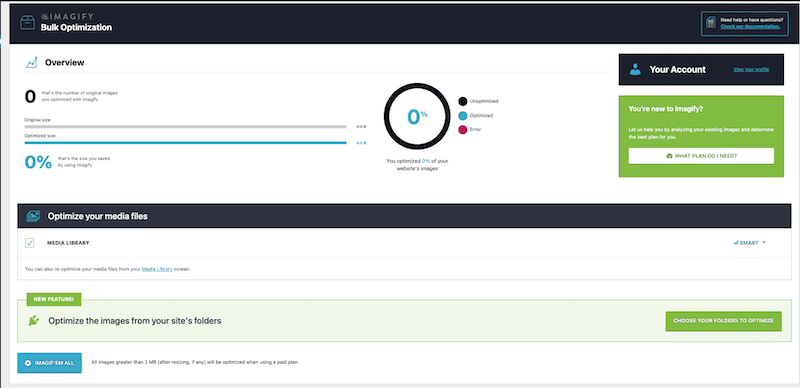Screen dimensions: 800x388
Task: Click the Imagify box icon in header
Action: click(27, 23)
